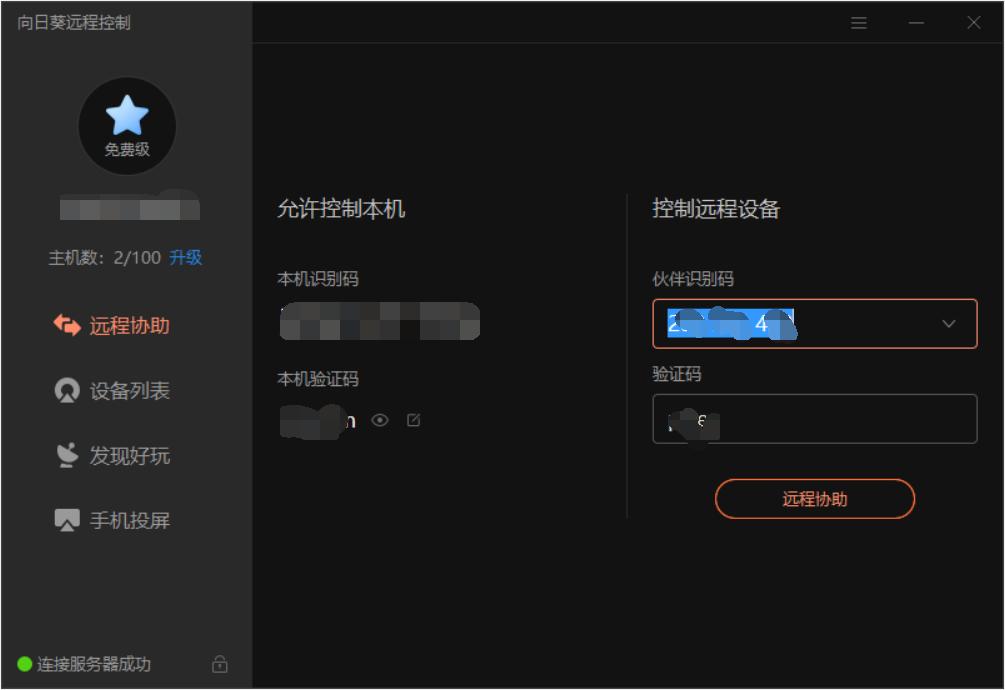
Task: Click the lock icon in status bar
Action: point(219,663)
